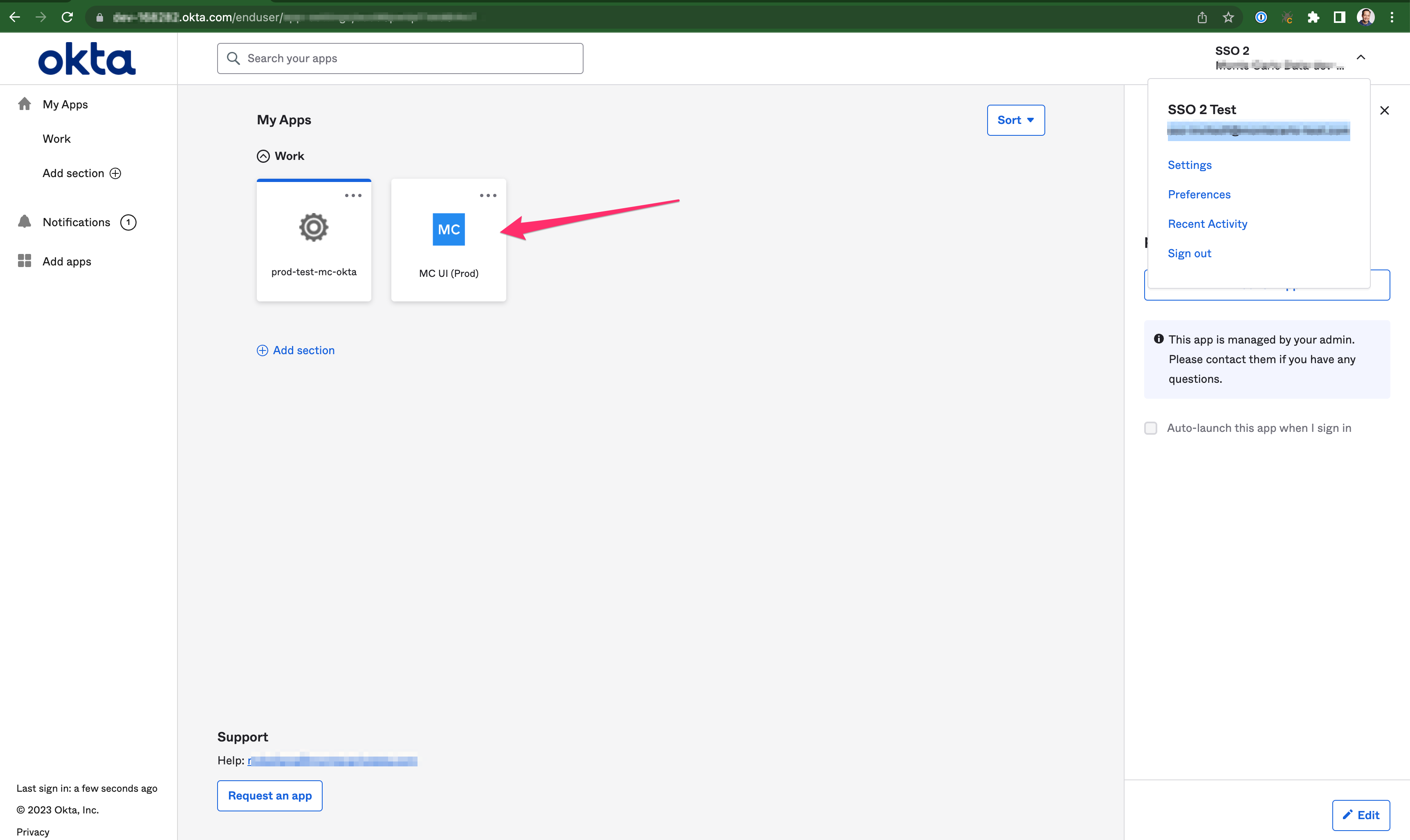Go back using browser back arrow
1410x840 pixels.
click(15, 17)
